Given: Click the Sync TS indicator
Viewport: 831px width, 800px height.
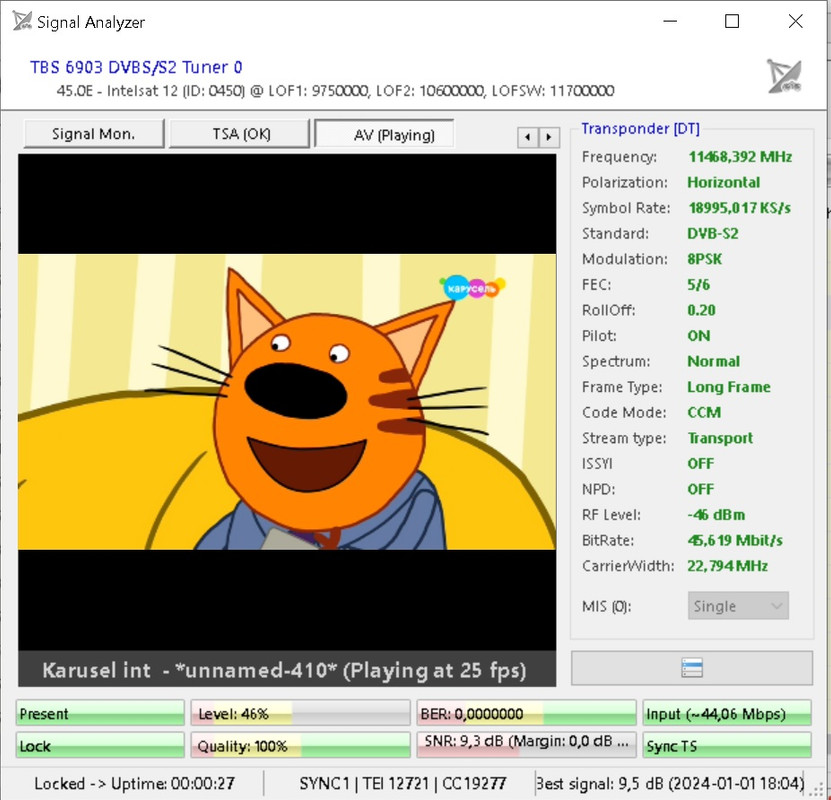Looking at the screenshot, I should 727,745.
